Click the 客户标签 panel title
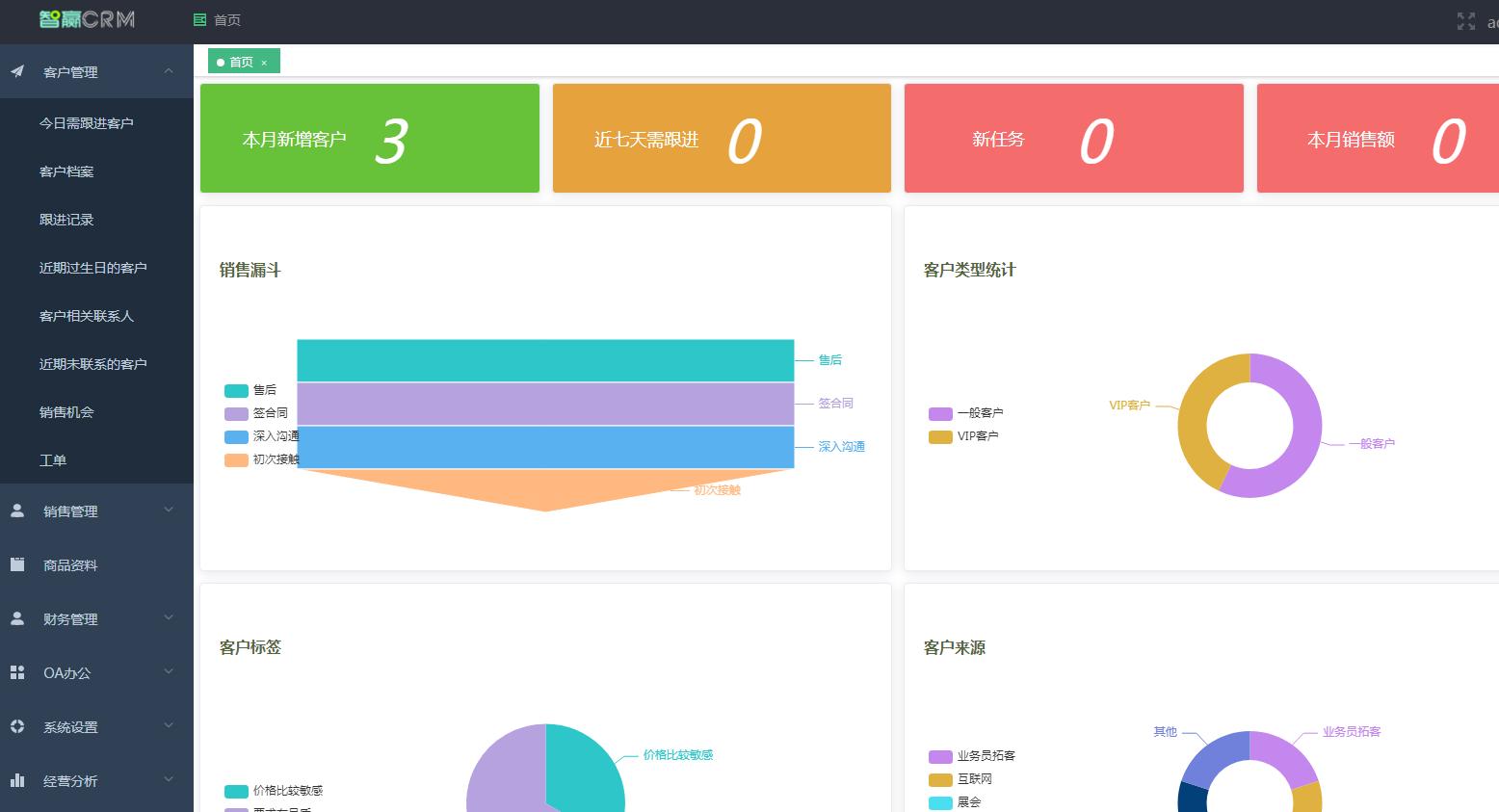Image resolution: width=1499 pixels, height=812 pixels. 250,647
